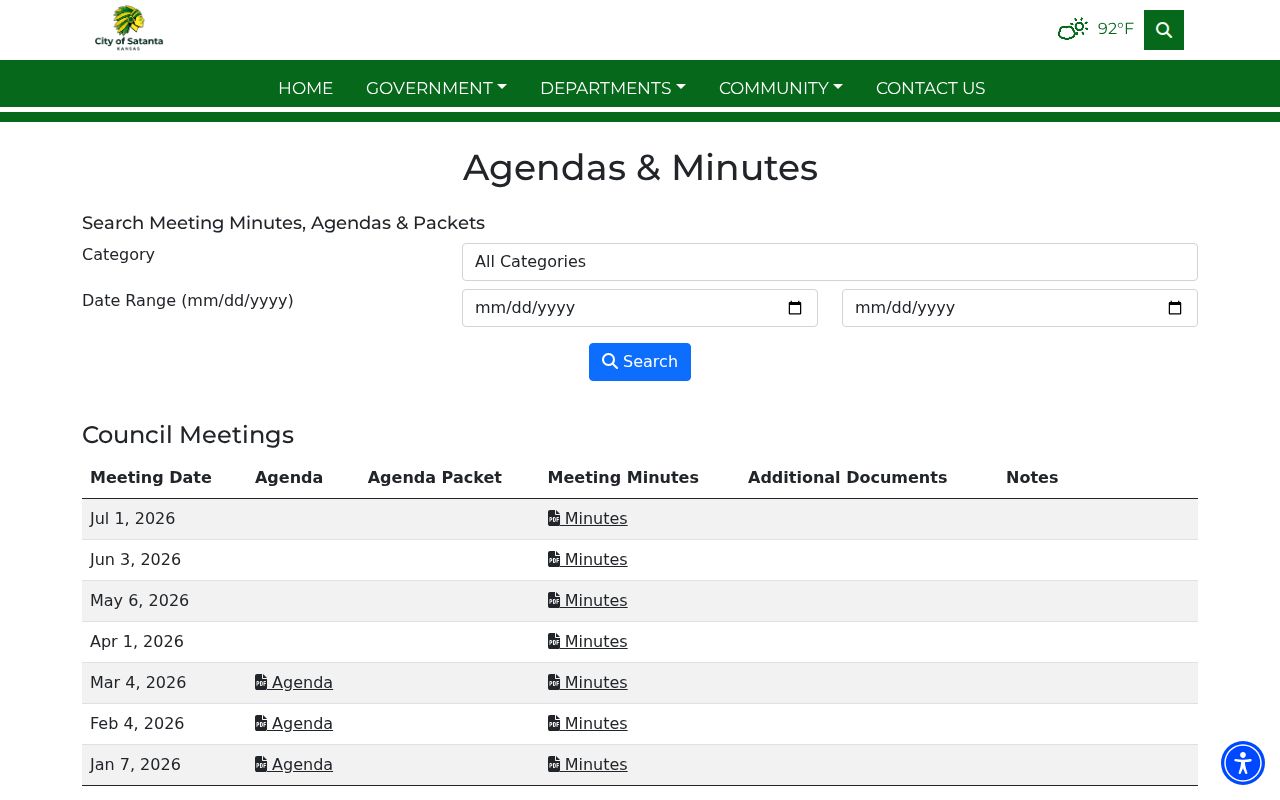Open the end date calendar picker
Viewport: 1280px width, 800px height.
(1175, 308)
